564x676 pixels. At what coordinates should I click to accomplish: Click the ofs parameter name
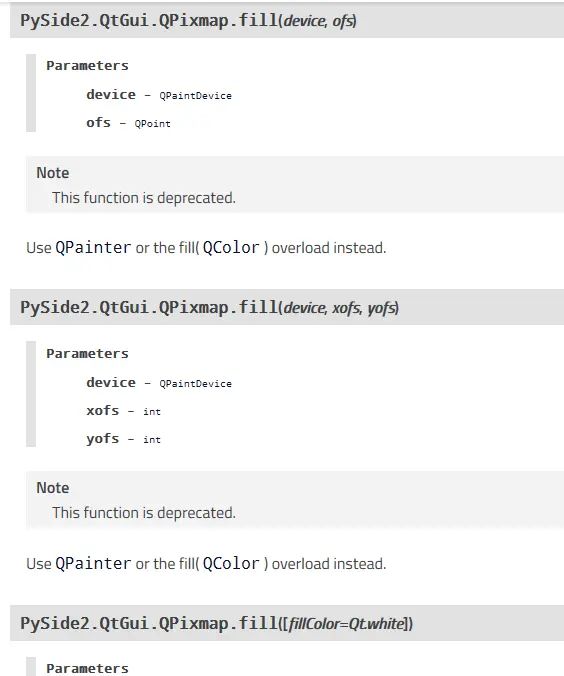(98, 122)
